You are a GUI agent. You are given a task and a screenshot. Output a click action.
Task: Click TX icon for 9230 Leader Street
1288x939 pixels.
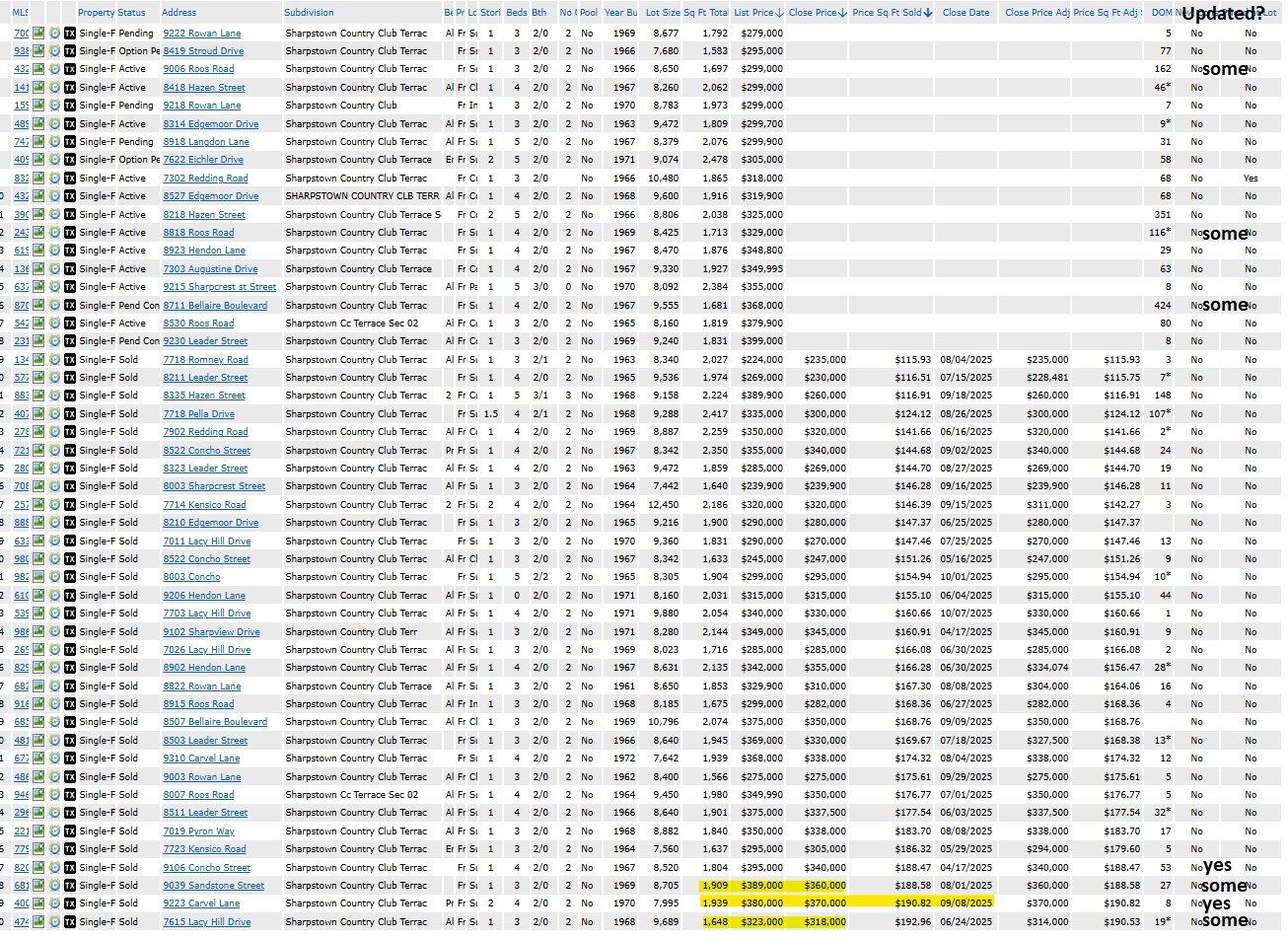tap(69, 341)
